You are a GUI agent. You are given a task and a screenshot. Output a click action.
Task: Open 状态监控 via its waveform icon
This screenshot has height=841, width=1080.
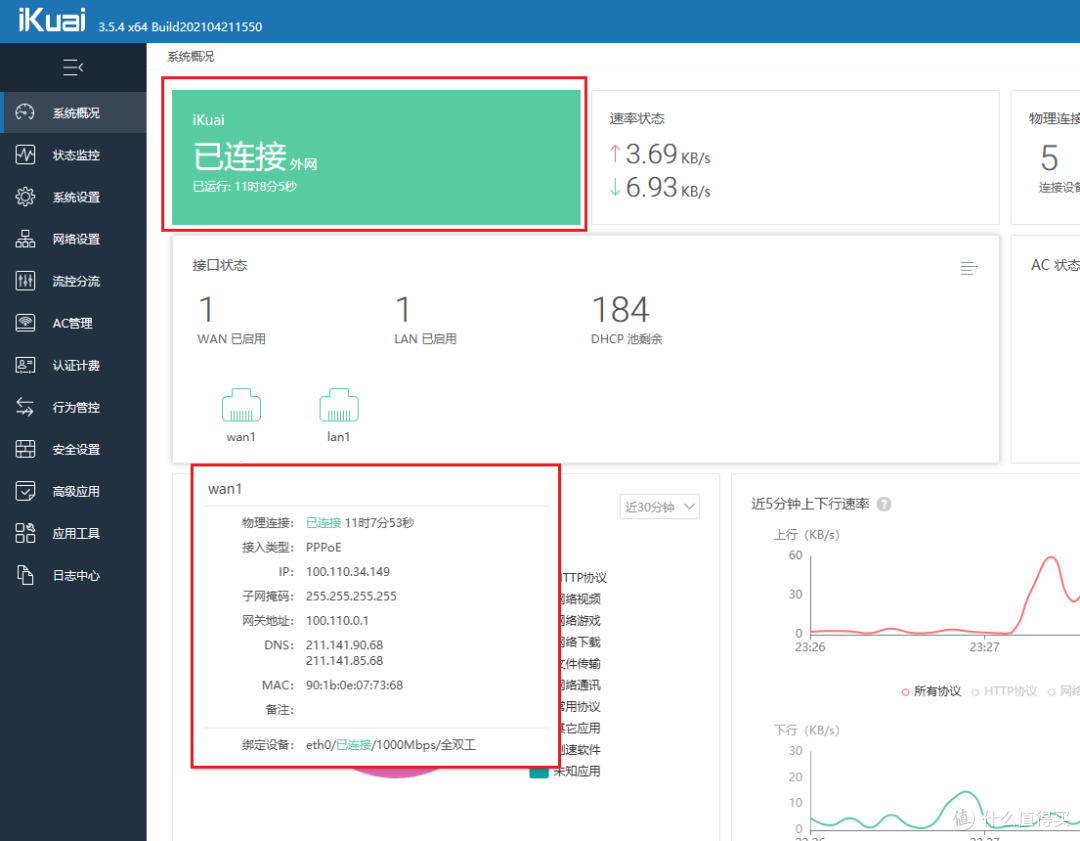pos(26,155)
